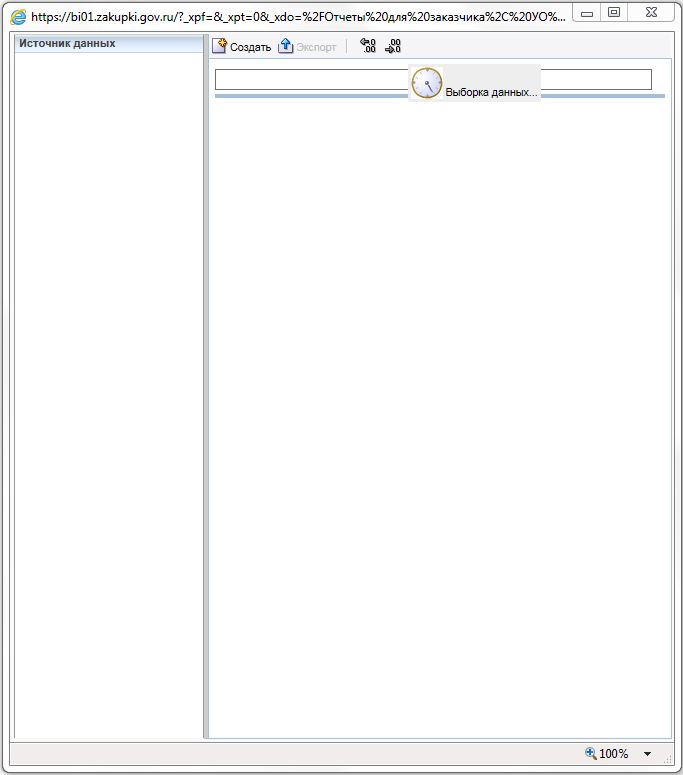Click the Экспорт (Export) toolbar button
The image size is (683, 775).
(x=308, y=47)
